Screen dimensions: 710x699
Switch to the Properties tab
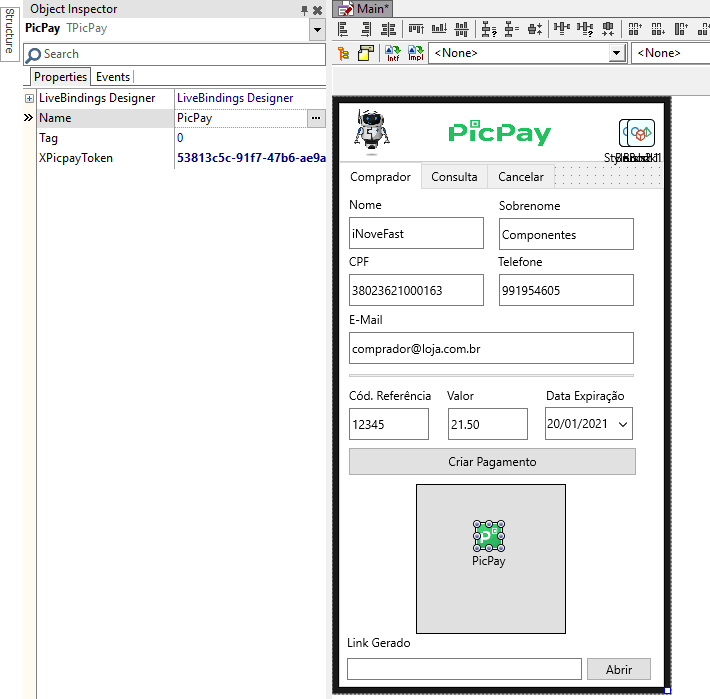[x=60, y=77]
